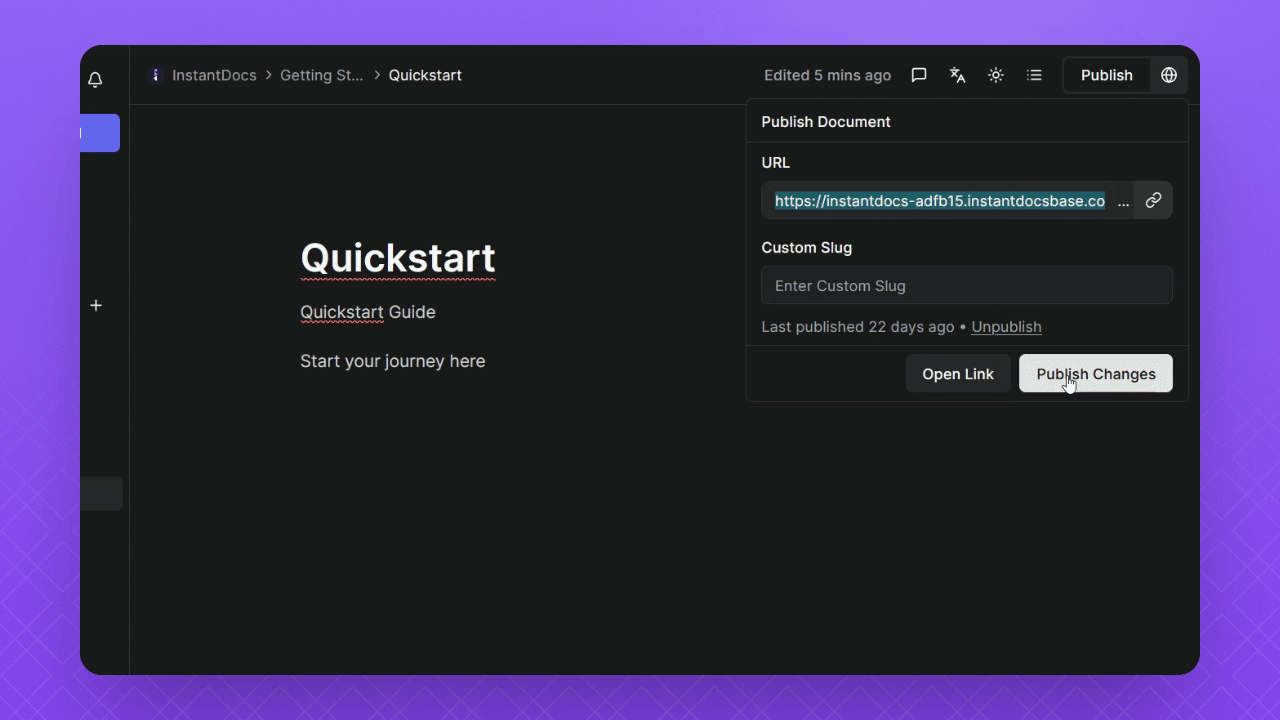
Task: Open the translate language icon
Action: (x=957, y=75)
